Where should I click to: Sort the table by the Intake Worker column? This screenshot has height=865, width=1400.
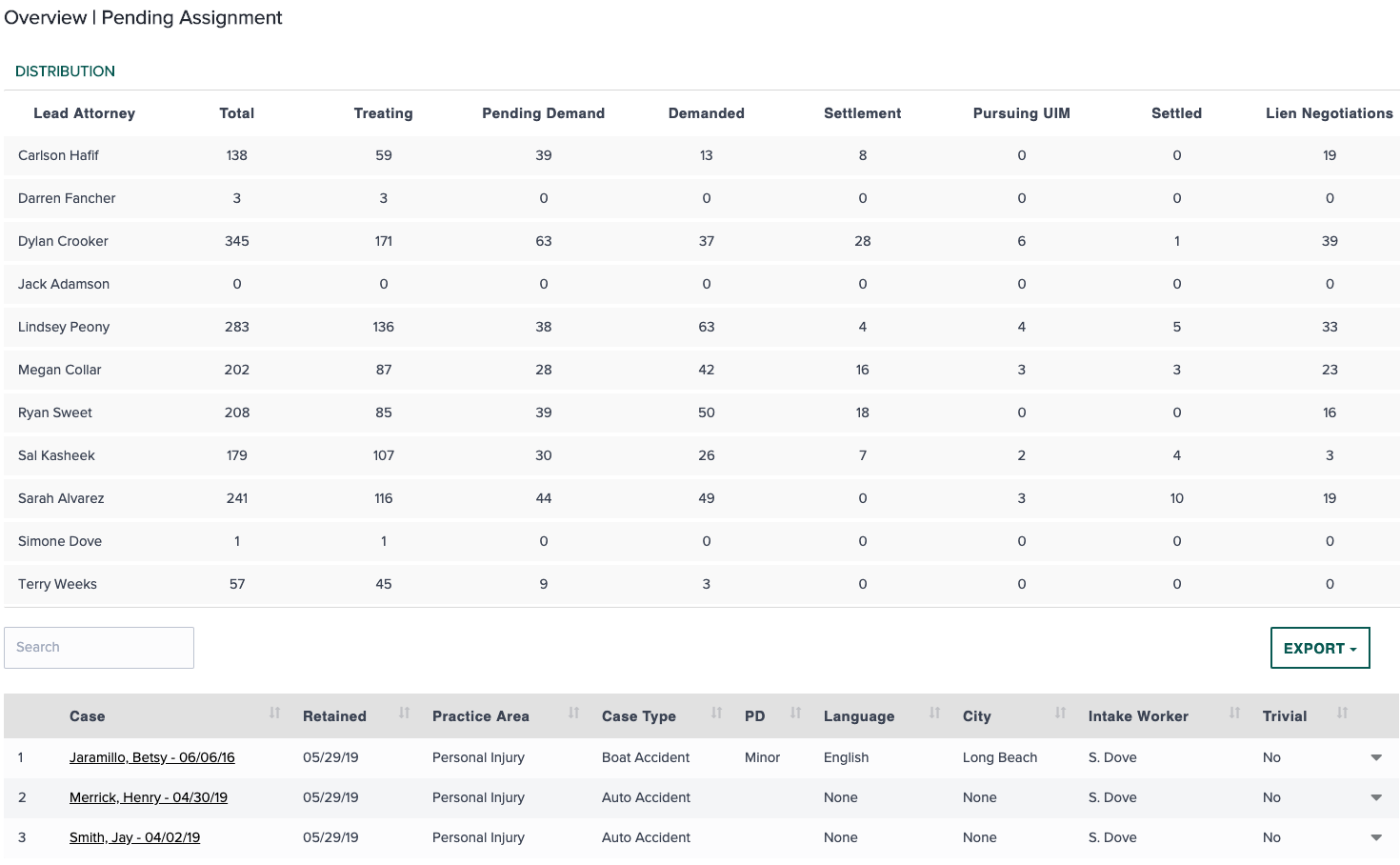pyautogui.click(x=1235, y=714)
